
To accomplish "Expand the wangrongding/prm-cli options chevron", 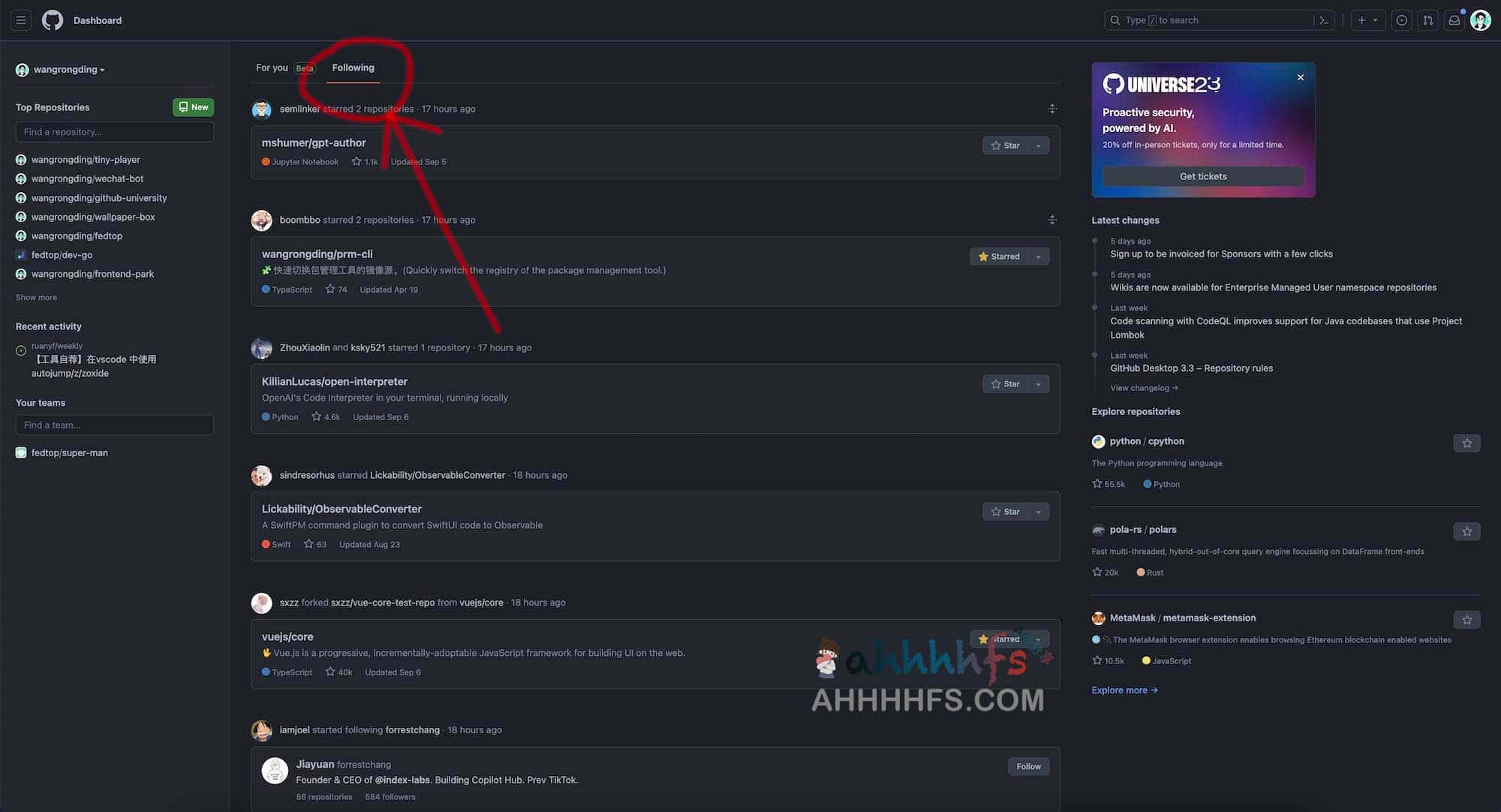I will point(1038,256).
